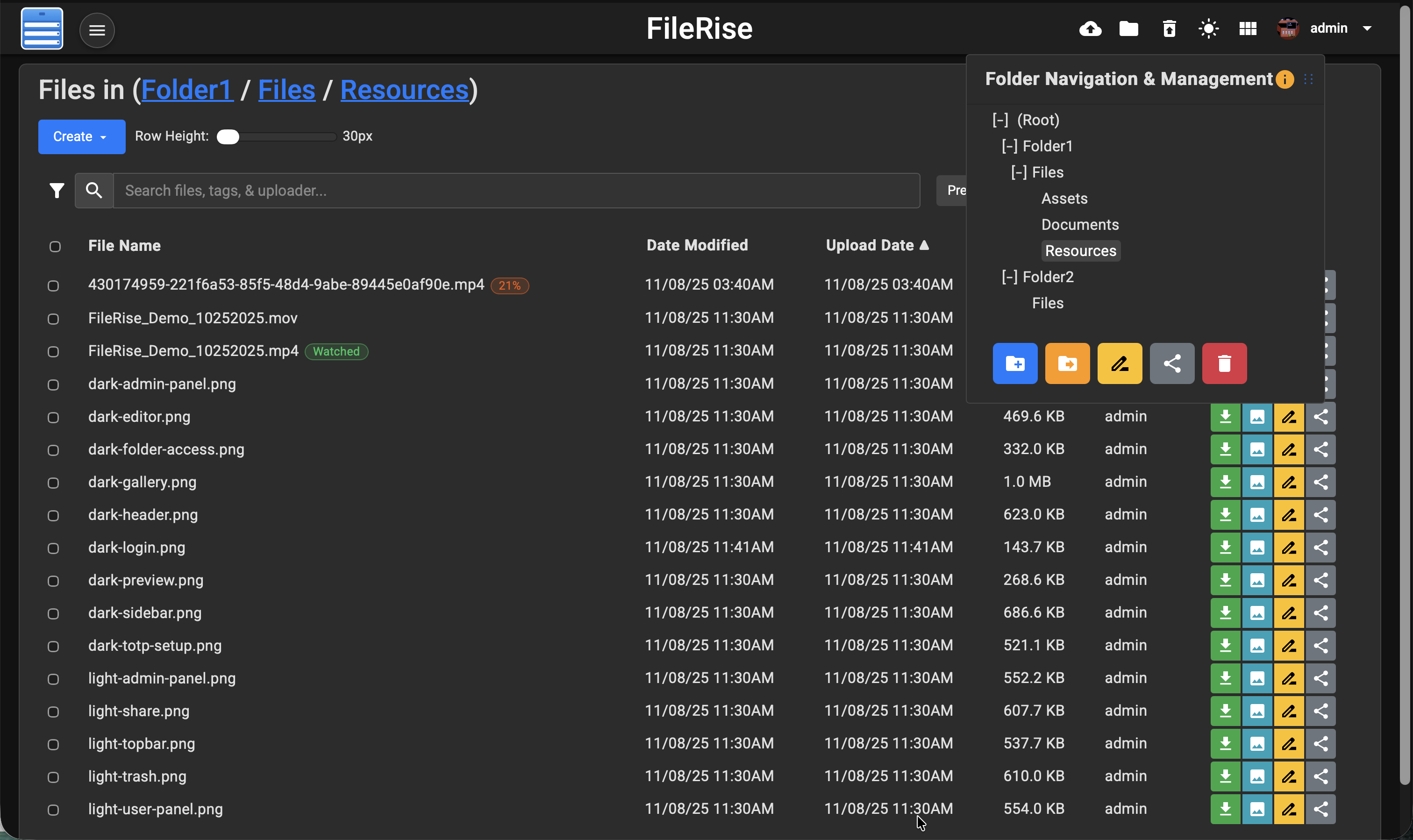Open the Folder1 breadcrumb link

click(x=187, y=90)
